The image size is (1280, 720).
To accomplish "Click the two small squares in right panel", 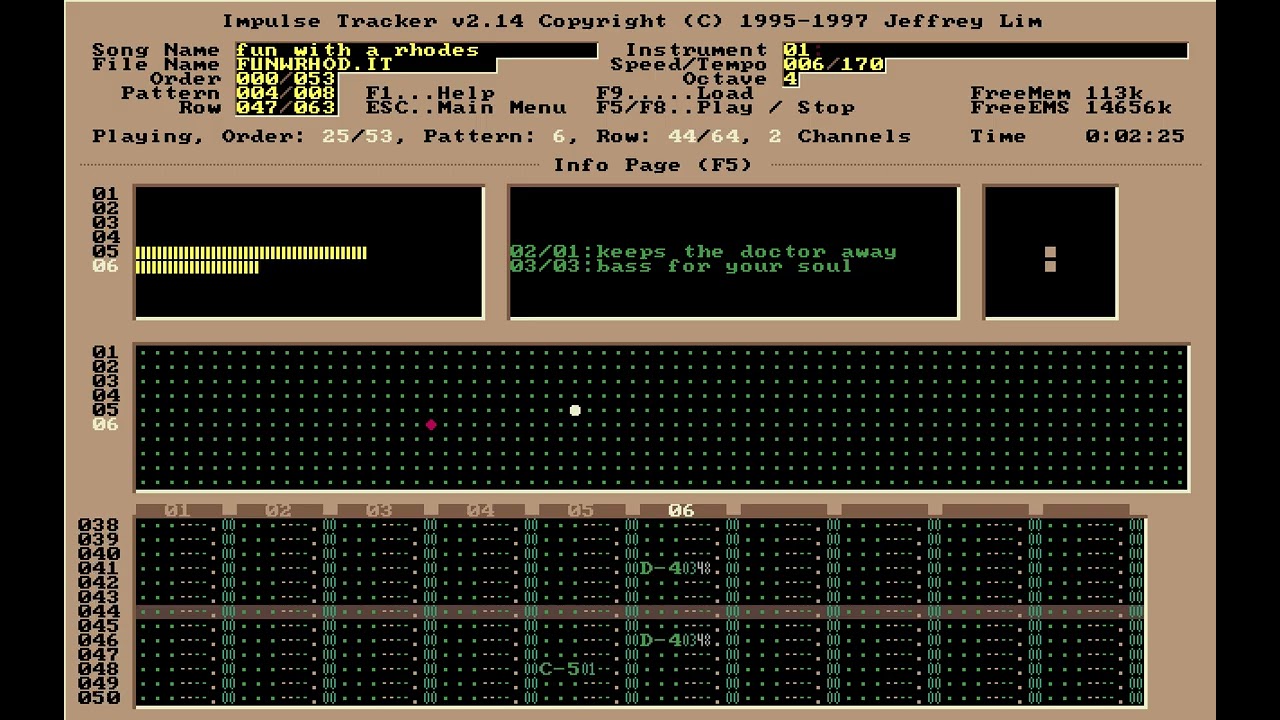I will [x=1050, y=260].
